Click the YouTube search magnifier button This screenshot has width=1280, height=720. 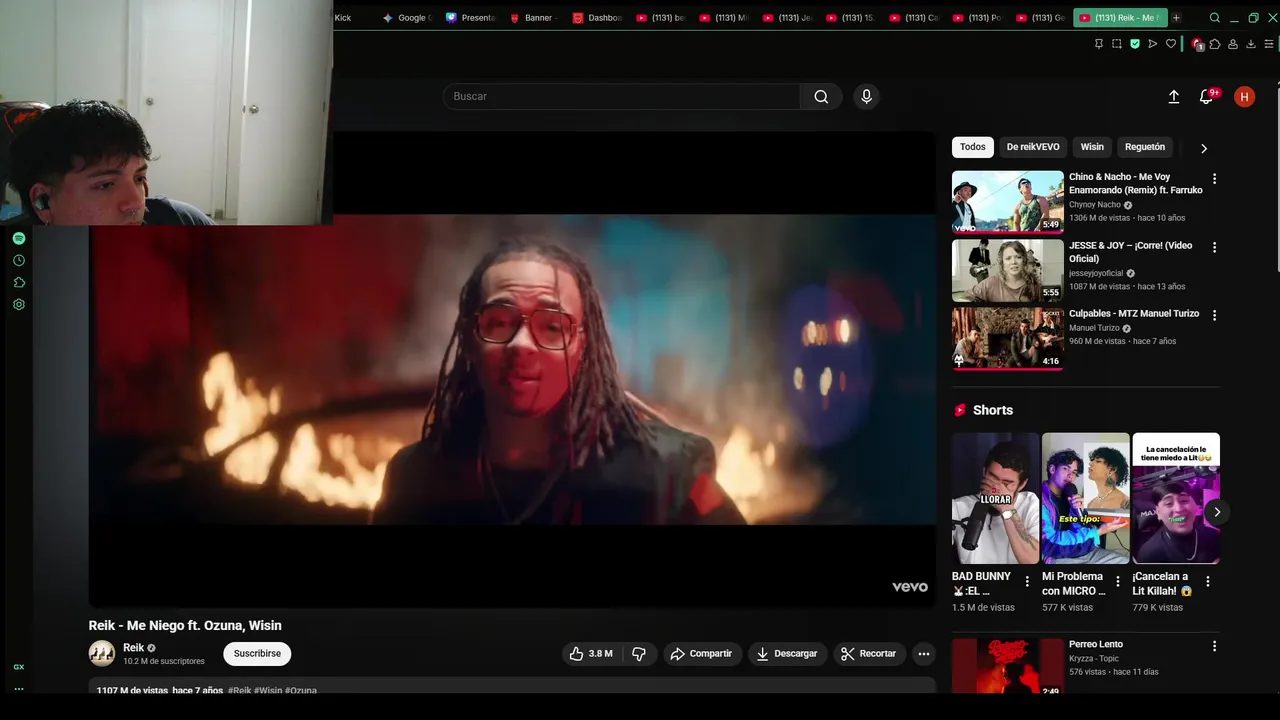point(821,96)
